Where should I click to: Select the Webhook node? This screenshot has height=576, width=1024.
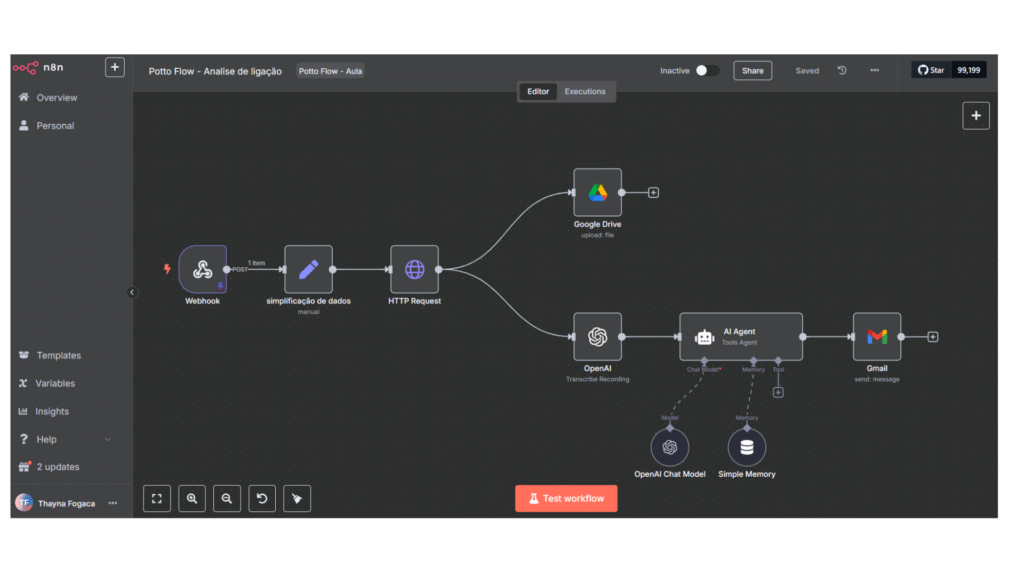pos(202,269)
